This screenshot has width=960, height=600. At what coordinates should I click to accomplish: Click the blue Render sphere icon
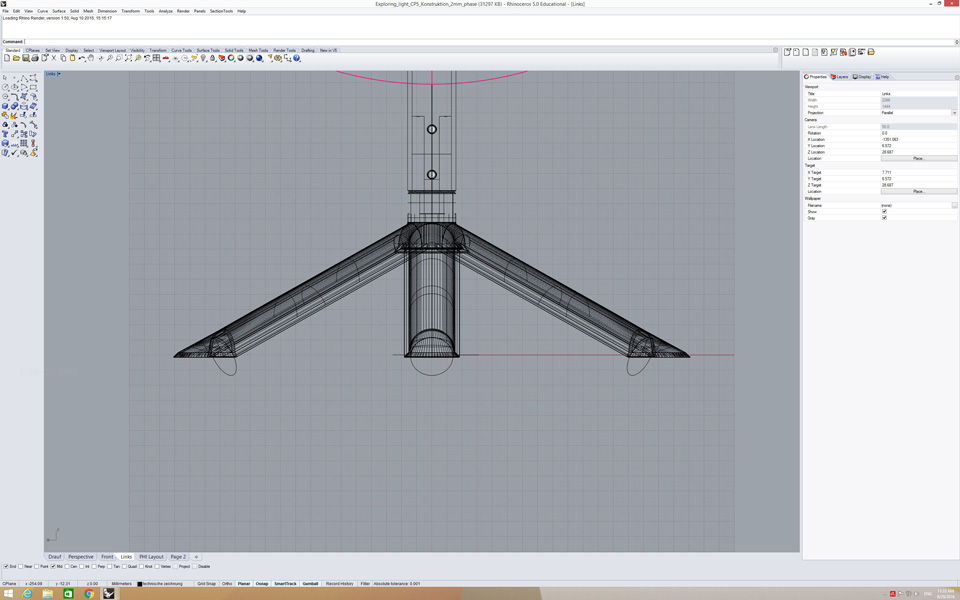click(x=259, y=58)
